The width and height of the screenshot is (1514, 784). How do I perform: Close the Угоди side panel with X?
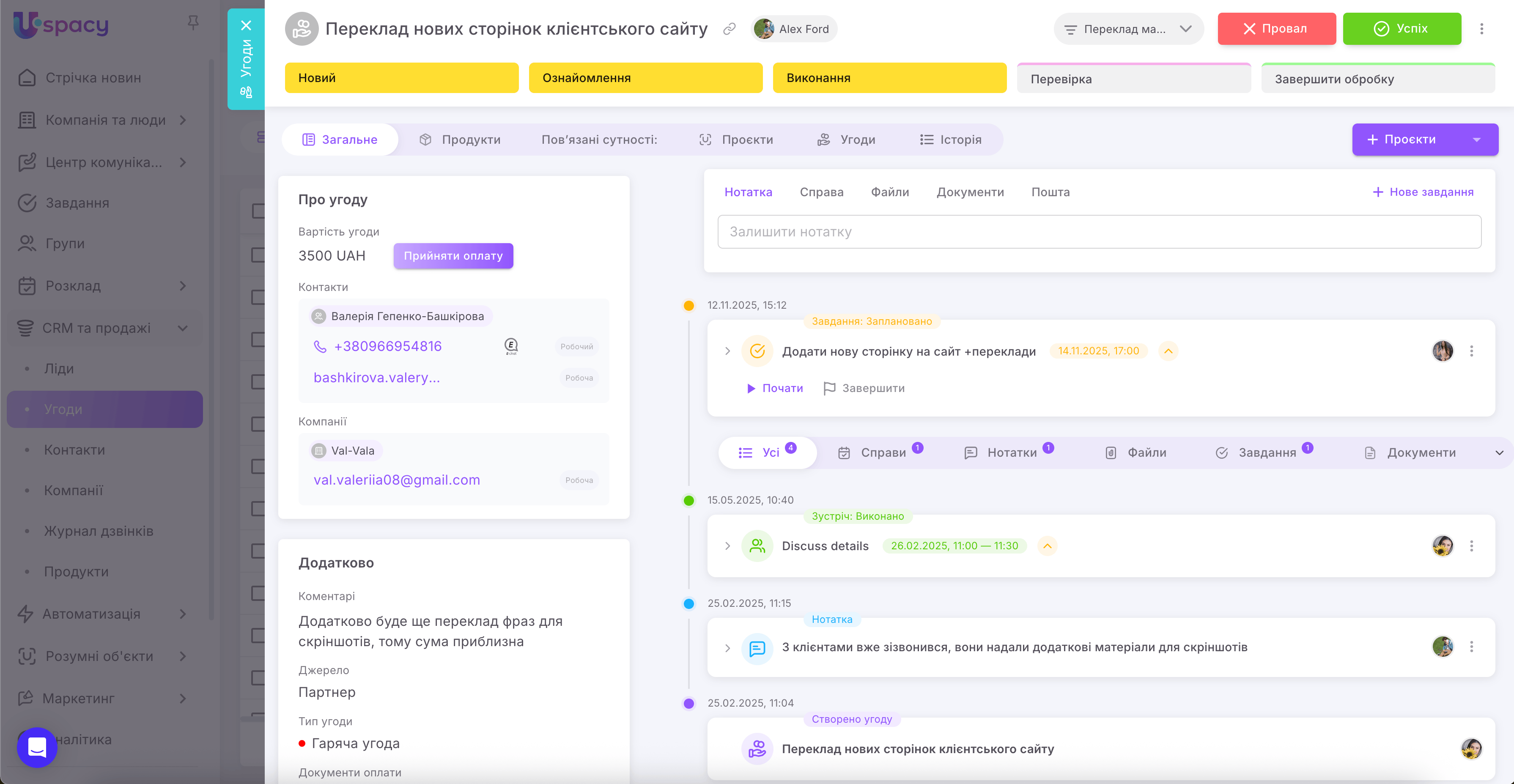(x=246, y=25)
